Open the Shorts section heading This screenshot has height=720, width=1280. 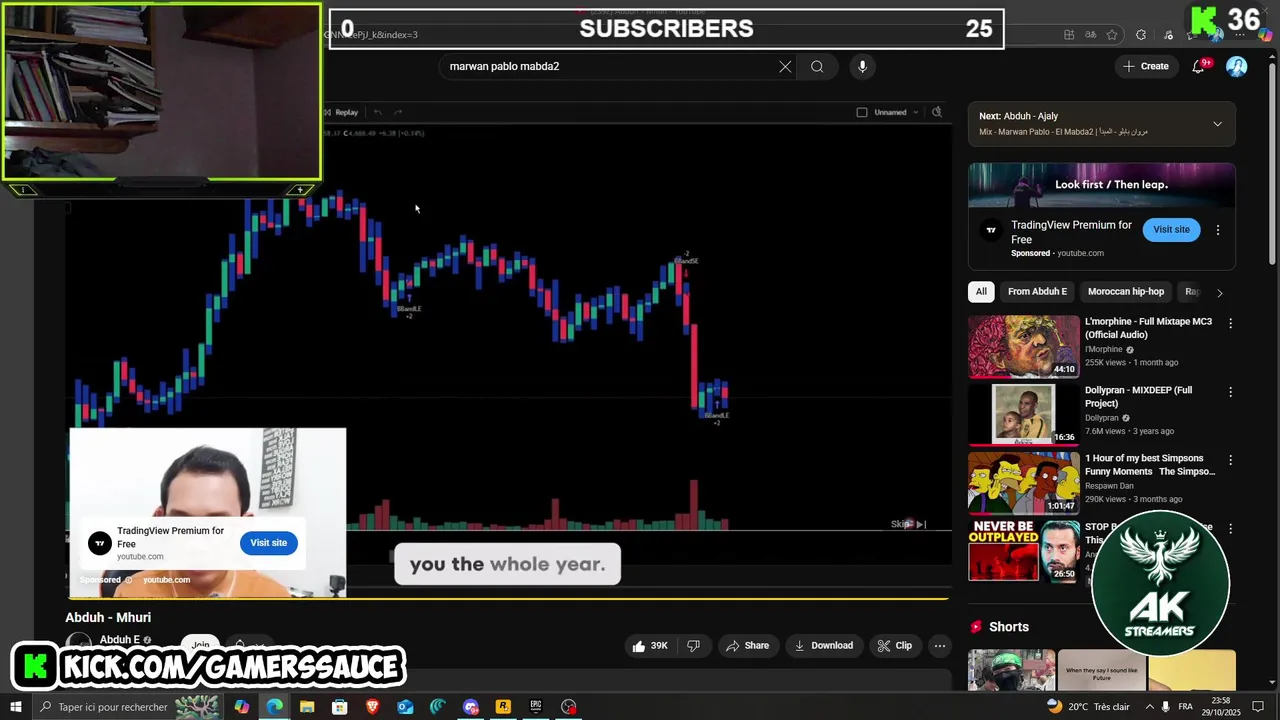click(1008, 627)
